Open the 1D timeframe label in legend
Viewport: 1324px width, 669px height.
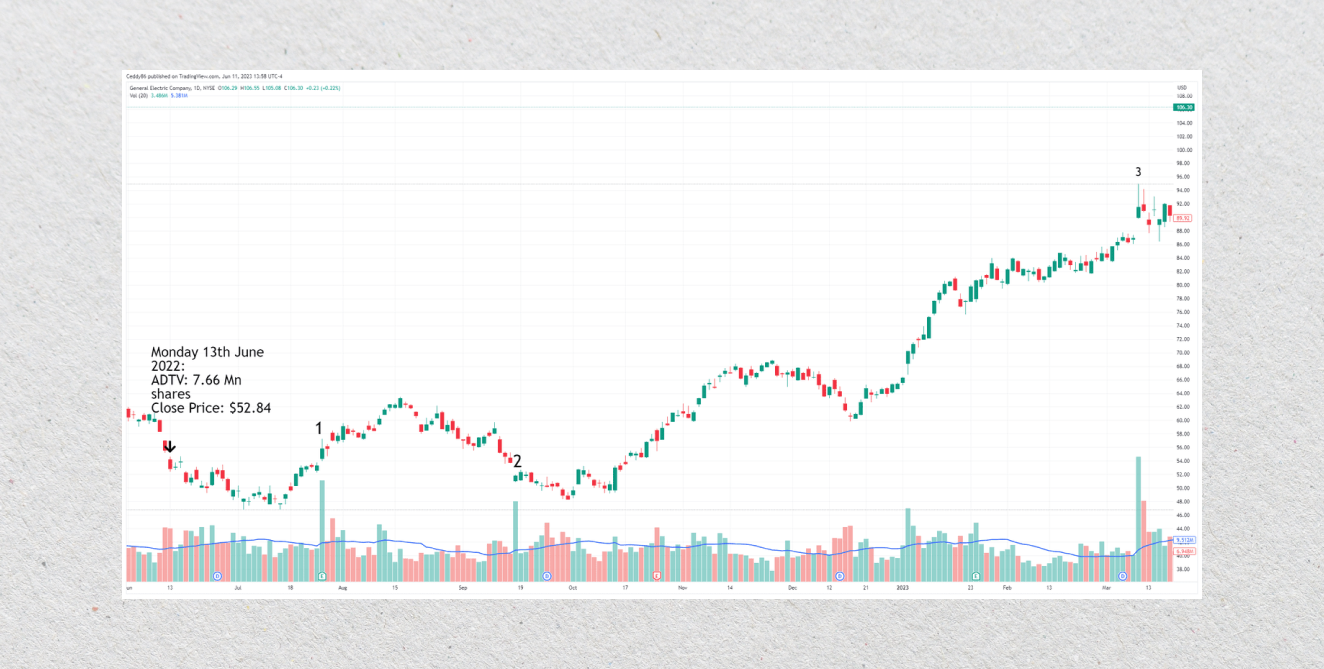(x=197, y=88)
